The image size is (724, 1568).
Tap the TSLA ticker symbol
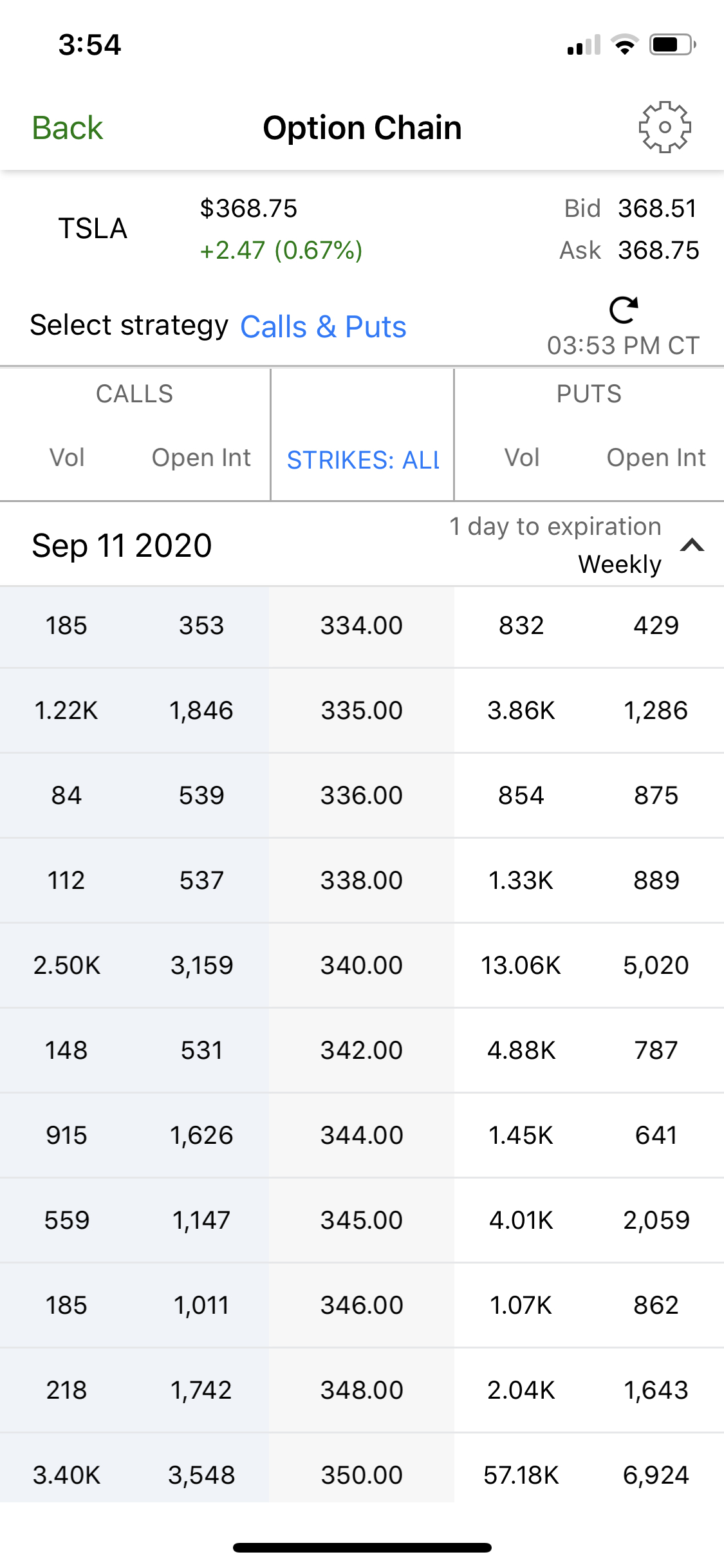[93, 229]
